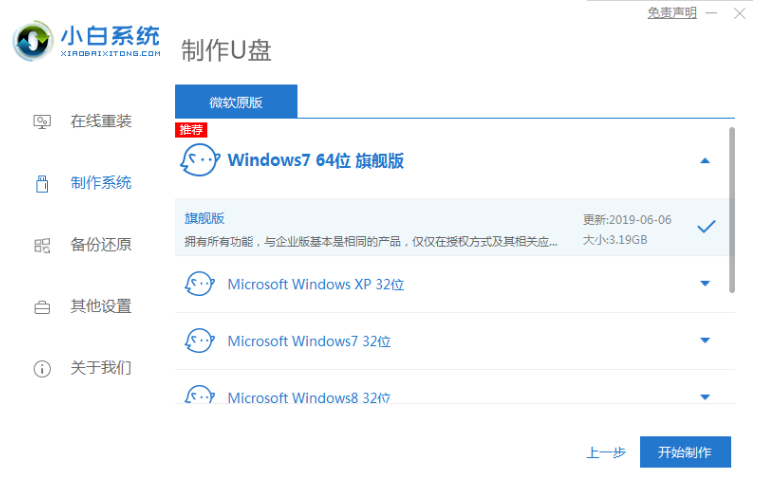Go back with the 上一步 button

(x=606, y=453)
